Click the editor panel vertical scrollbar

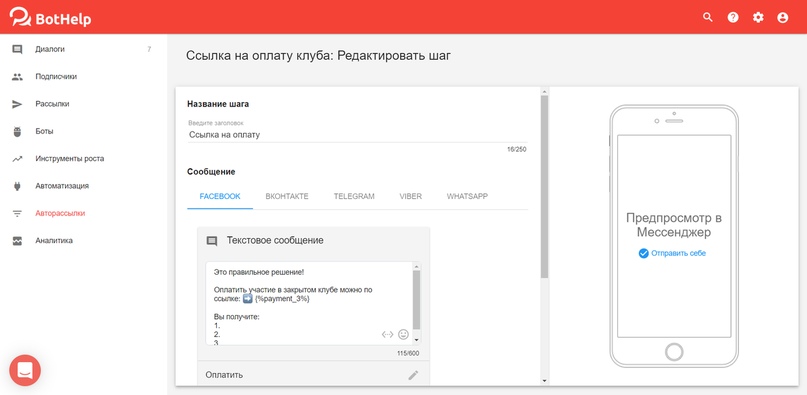545,187
